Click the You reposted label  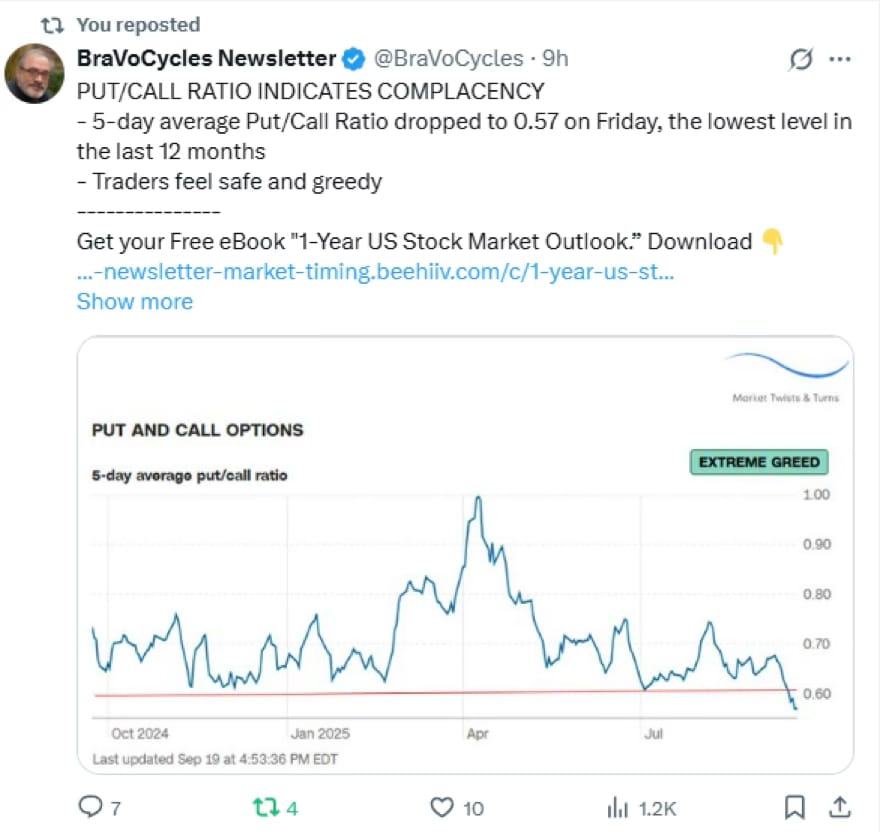click(x=138, y=25)
